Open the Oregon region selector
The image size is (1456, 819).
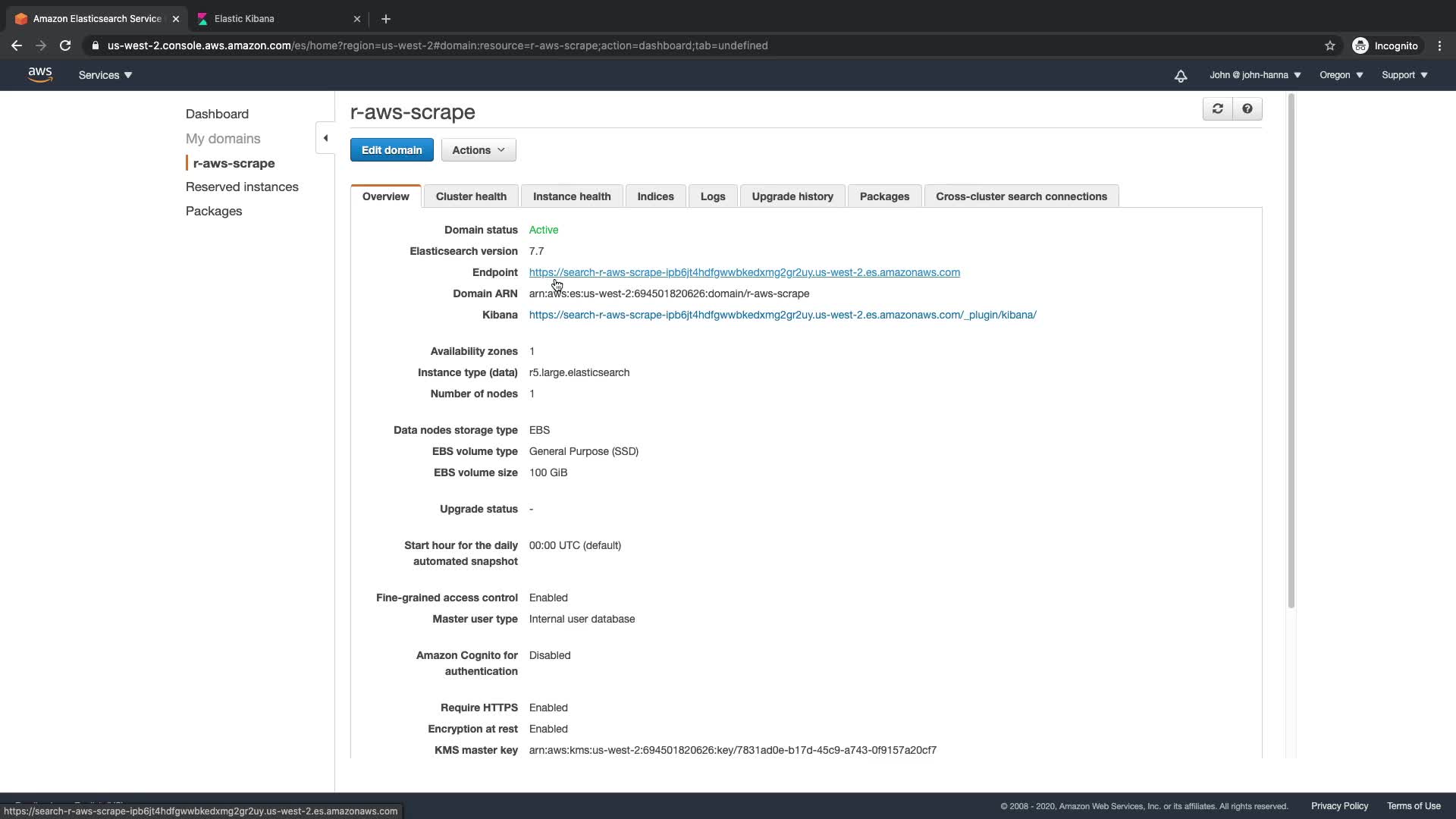coord(1341,75)
